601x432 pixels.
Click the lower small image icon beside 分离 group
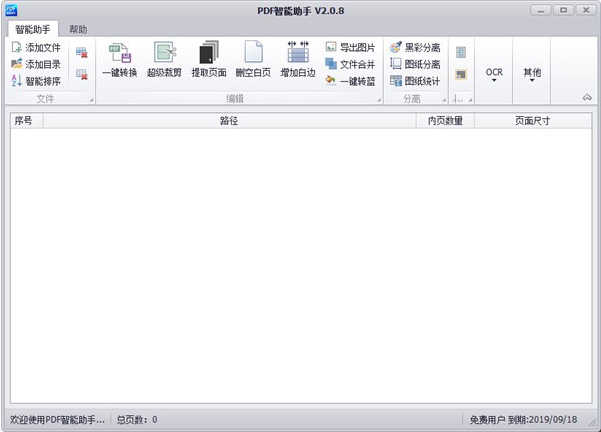click(461, 74)
